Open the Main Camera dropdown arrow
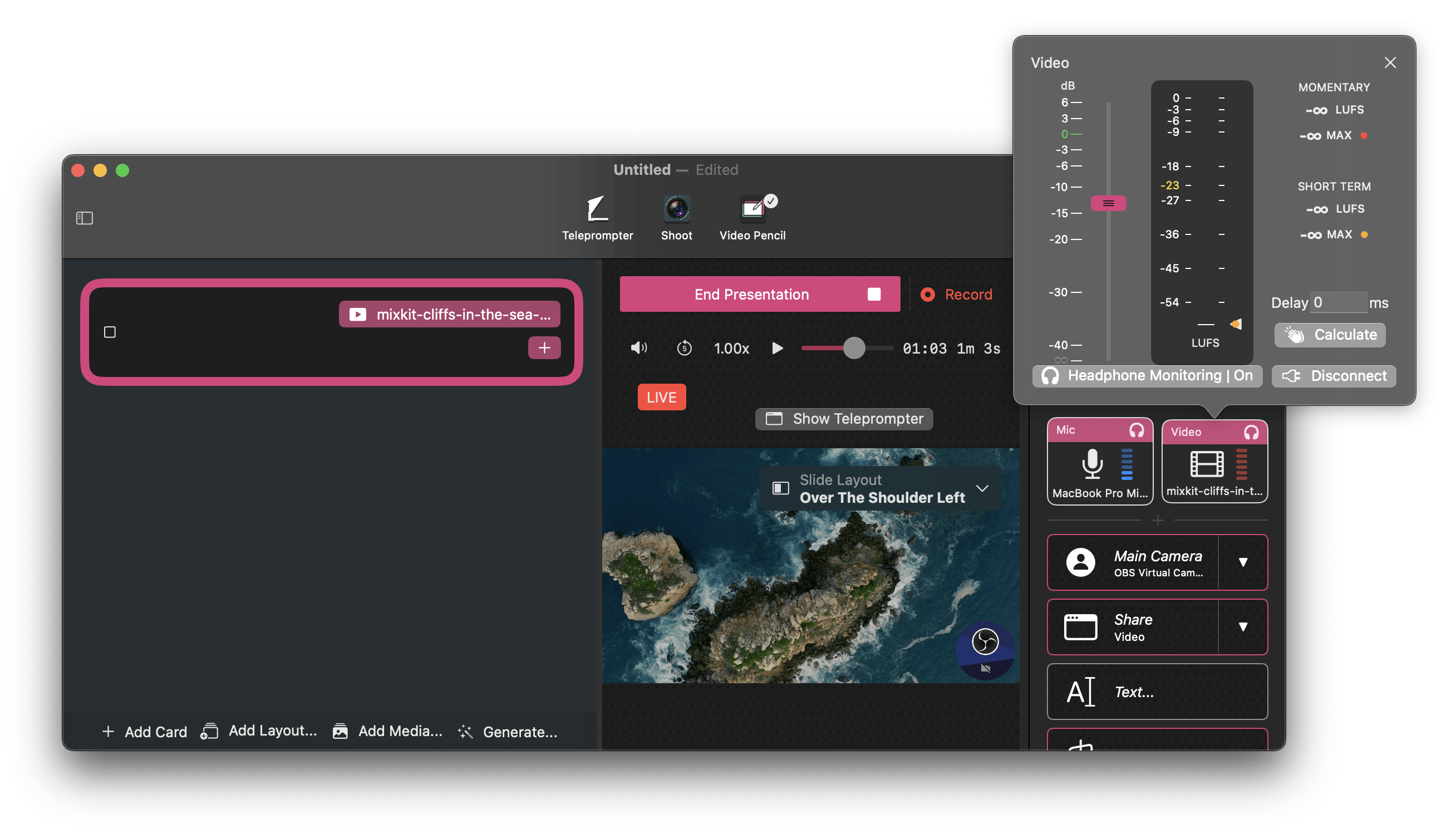 [1243, 562]
